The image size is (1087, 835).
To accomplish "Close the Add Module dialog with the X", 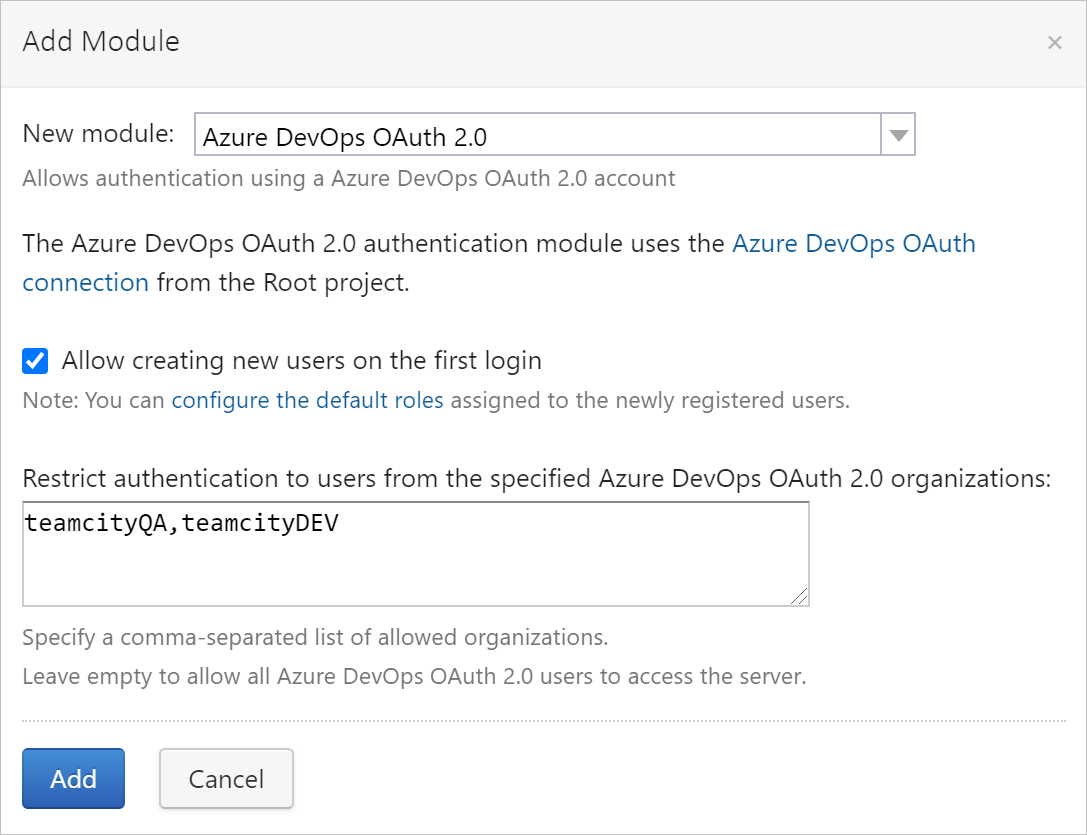I will 1055,42.
